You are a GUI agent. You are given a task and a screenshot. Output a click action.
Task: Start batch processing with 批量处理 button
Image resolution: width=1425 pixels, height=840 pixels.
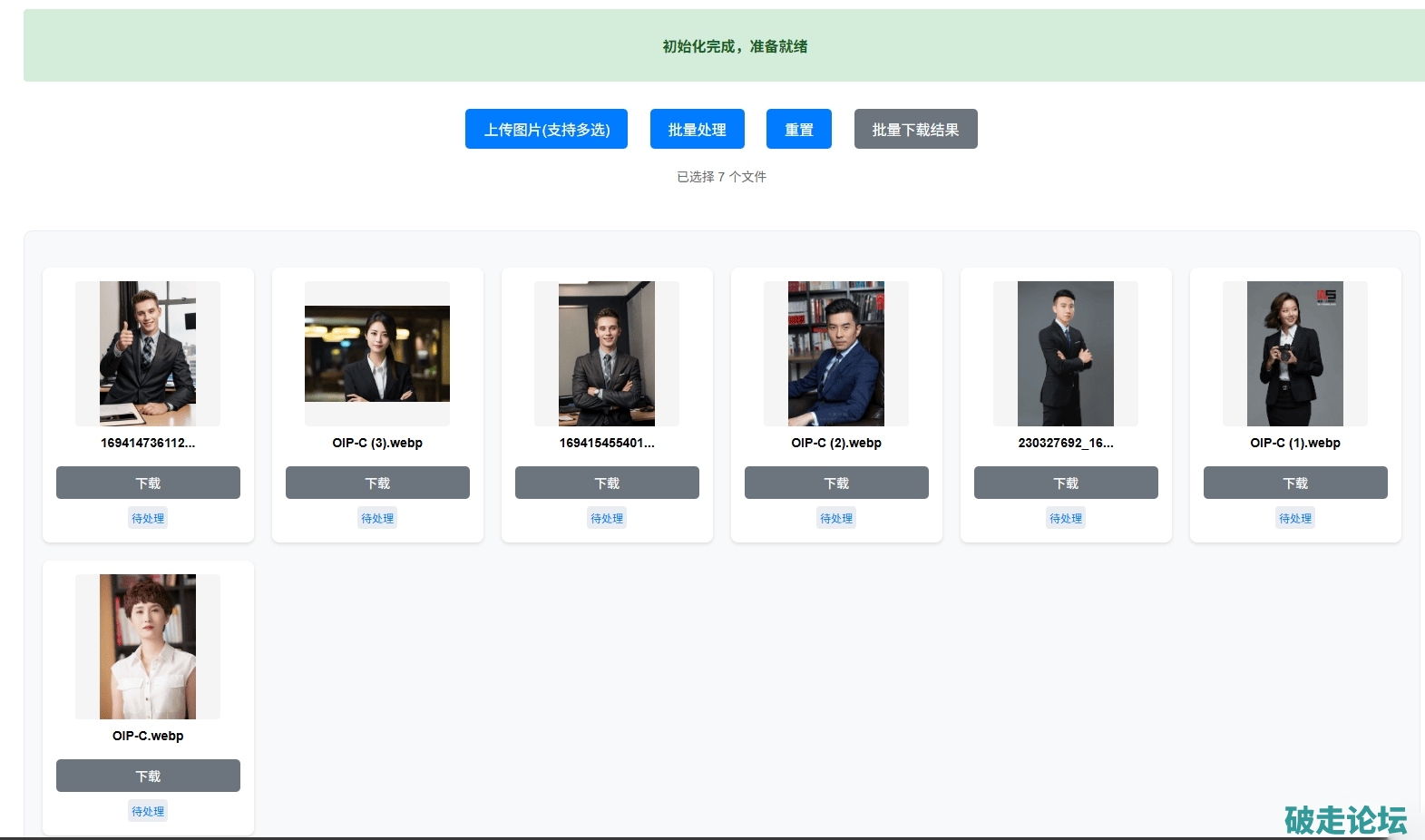click(697, 129)
